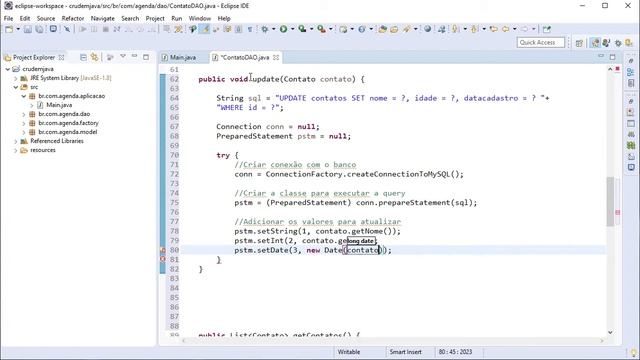Click the scroll down arrow in the editor
Image resolution: width=640 pixels, height=360 pixels.
click(x=610, y=333)
